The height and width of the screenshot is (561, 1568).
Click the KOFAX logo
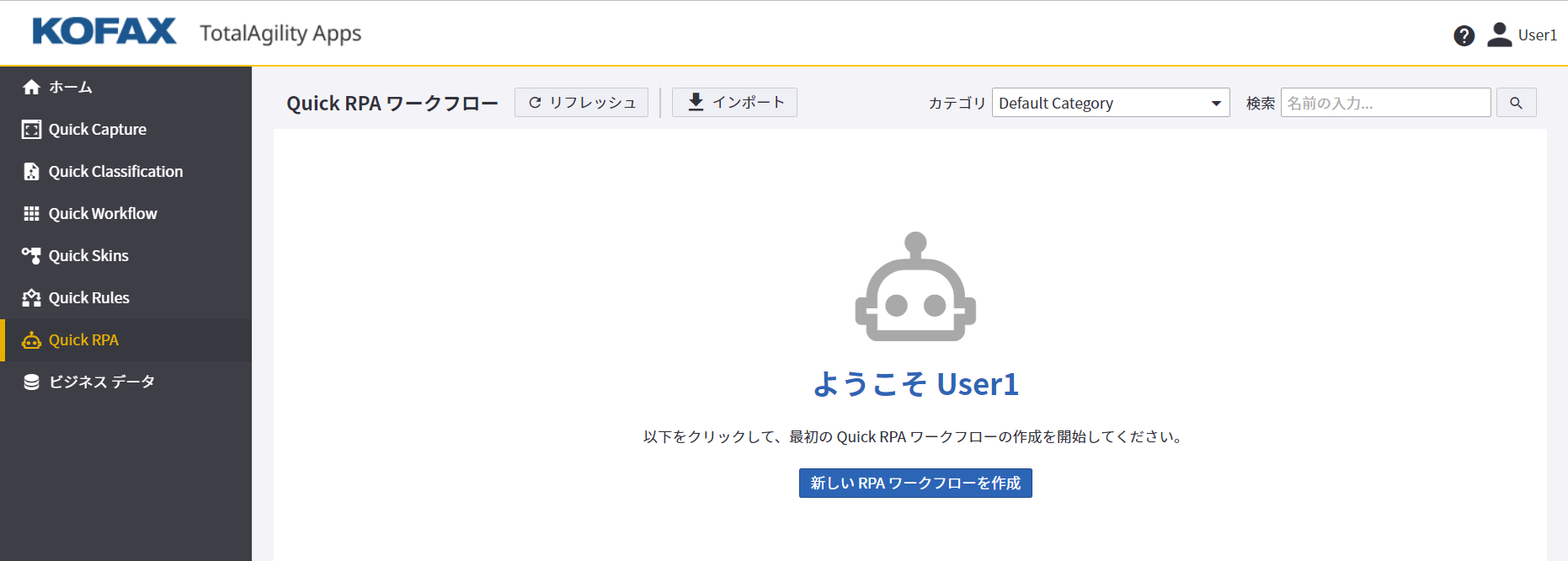pyautogui.click(x=104, y=31)
